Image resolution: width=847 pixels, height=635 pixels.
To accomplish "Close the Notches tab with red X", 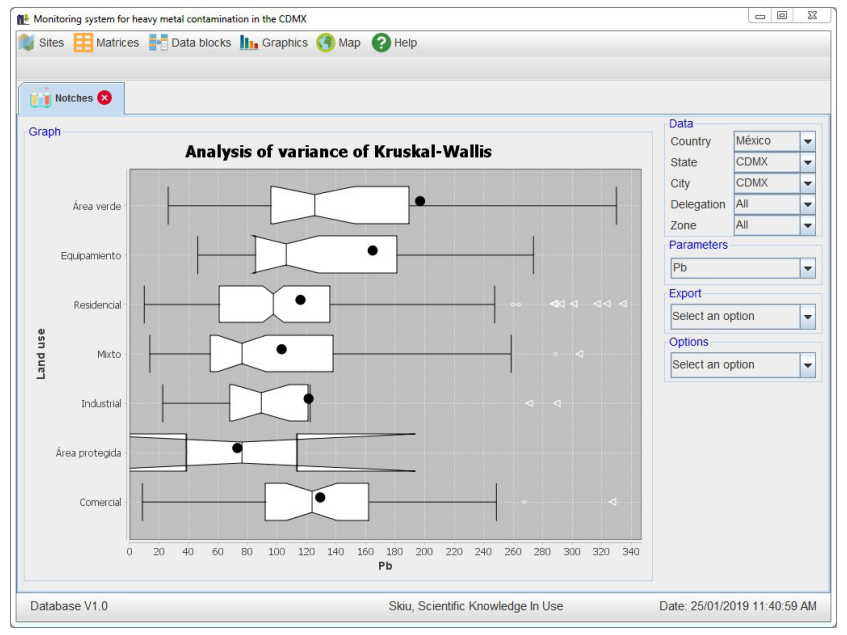I will tap(105, 98).
